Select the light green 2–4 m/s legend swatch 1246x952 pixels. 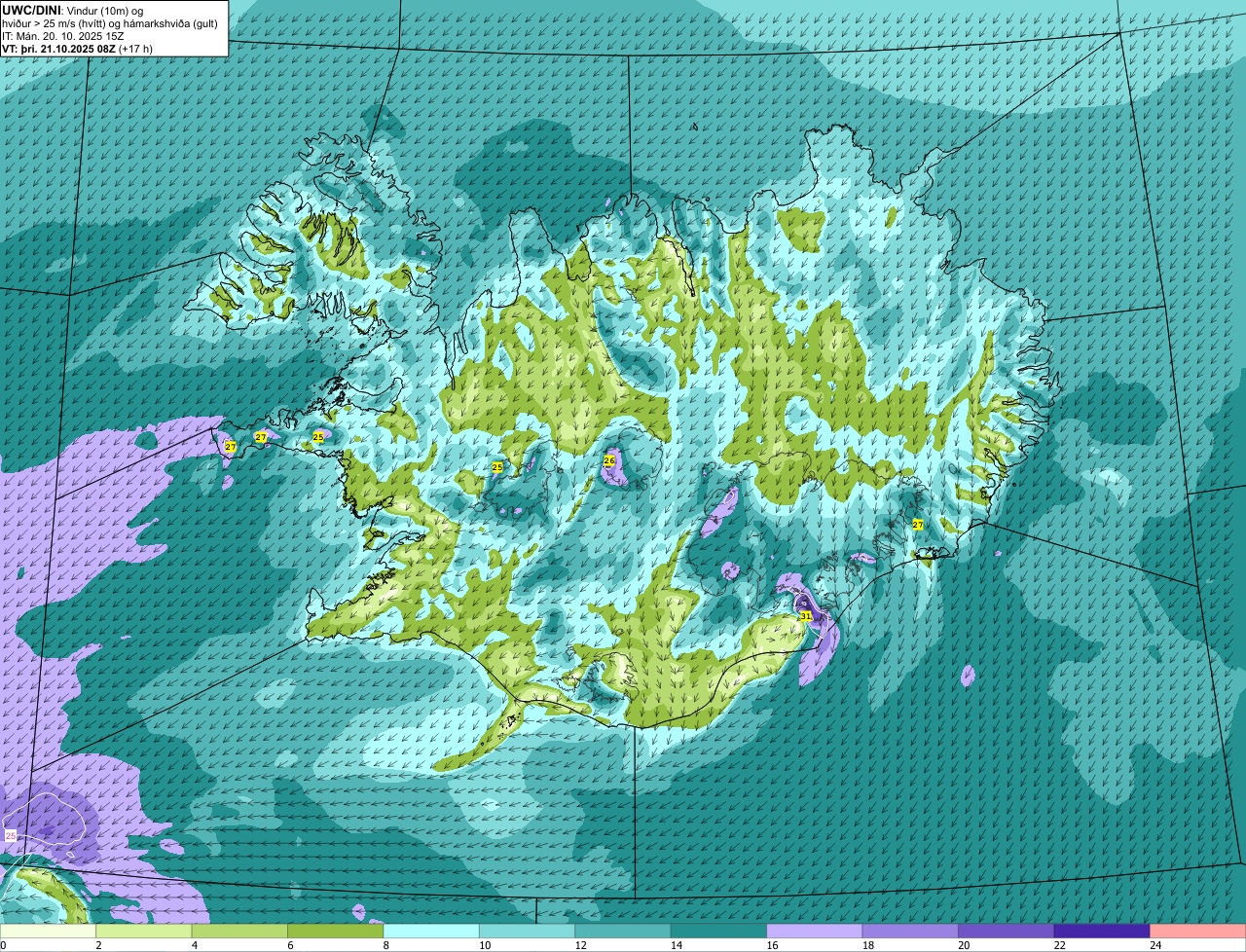pos(143,932)
